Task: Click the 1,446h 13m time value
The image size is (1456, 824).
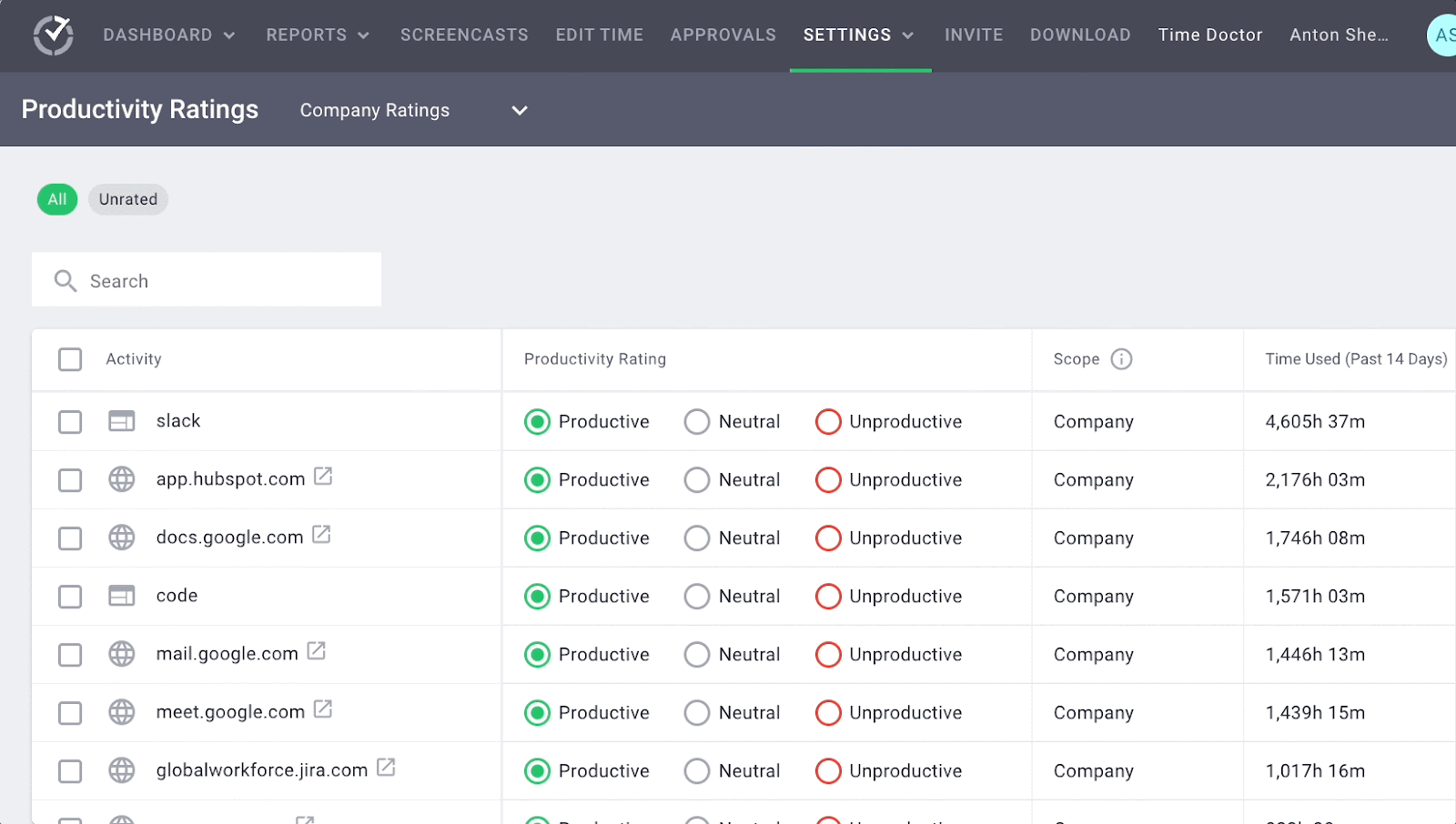Action: pyautogui.click(x=1315, y=655)
